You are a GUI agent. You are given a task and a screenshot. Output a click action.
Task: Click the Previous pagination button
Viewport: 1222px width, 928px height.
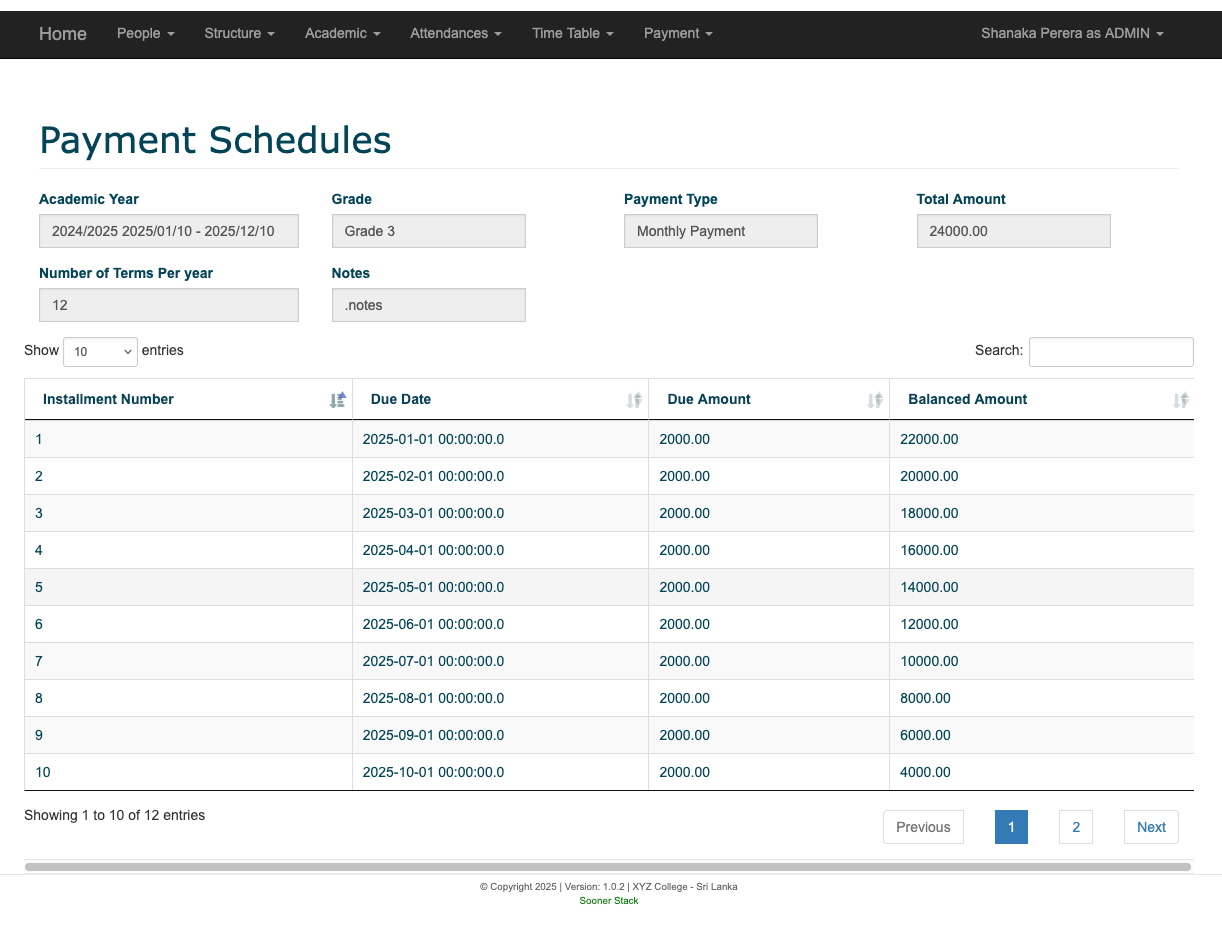[923, 827]
